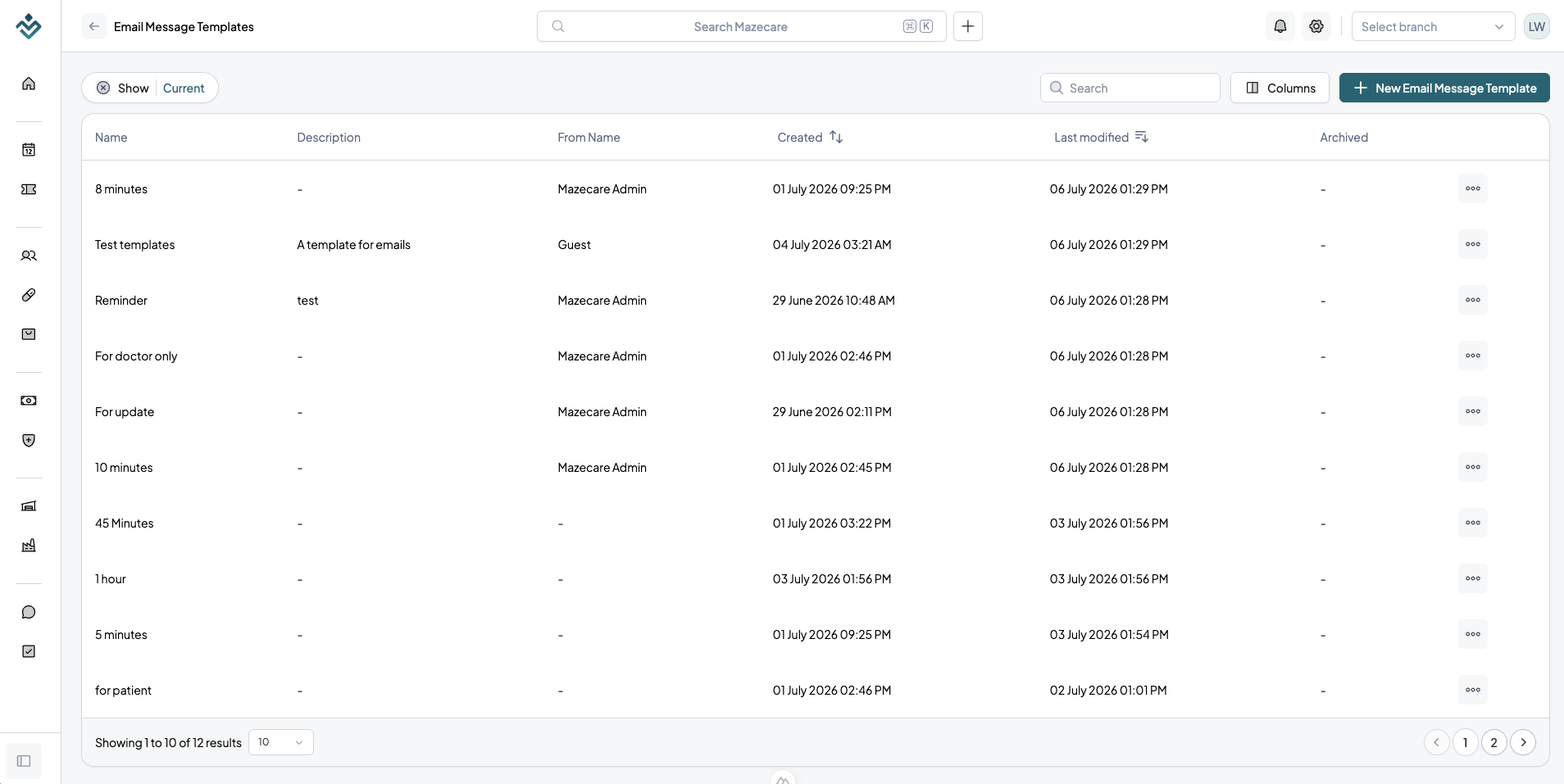Open actions menu for 5 minutes row

click(1473, 634)
